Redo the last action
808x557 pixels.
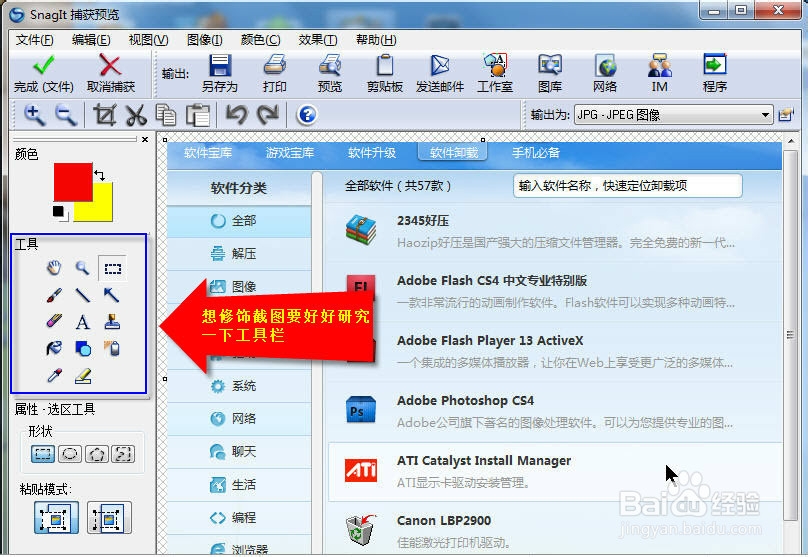[x=268, y=114]
